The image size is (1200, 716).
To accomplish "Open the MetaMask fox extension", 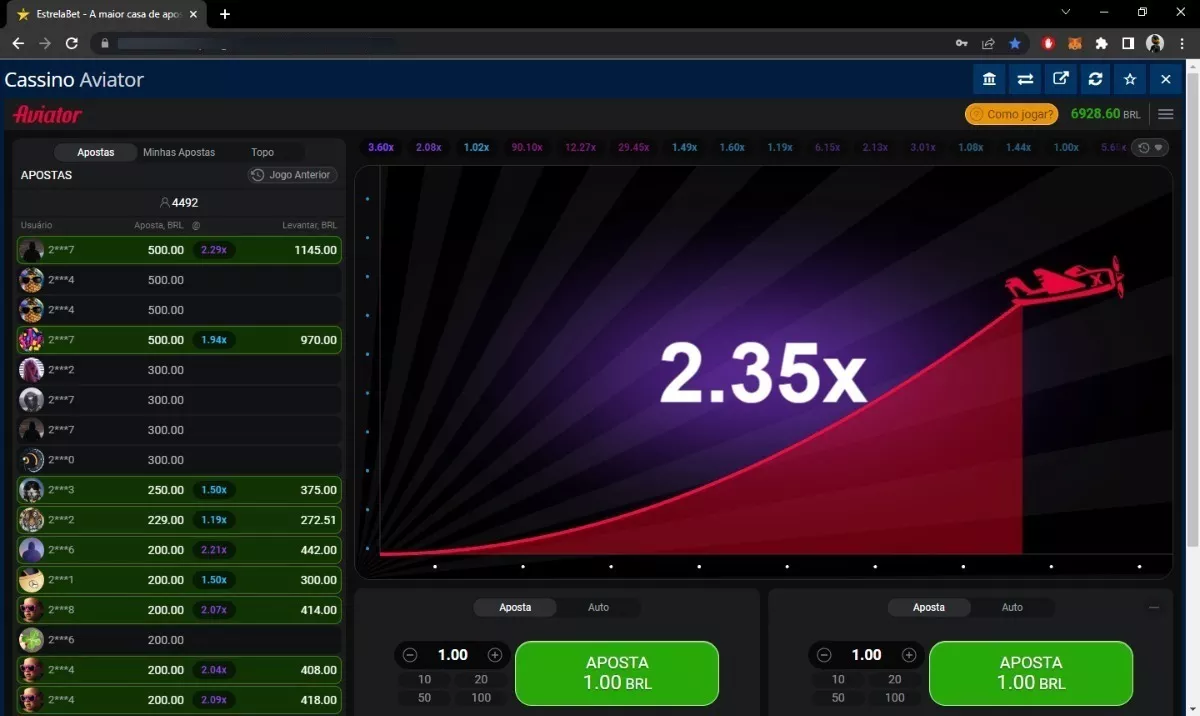I will coord(1075,43).
